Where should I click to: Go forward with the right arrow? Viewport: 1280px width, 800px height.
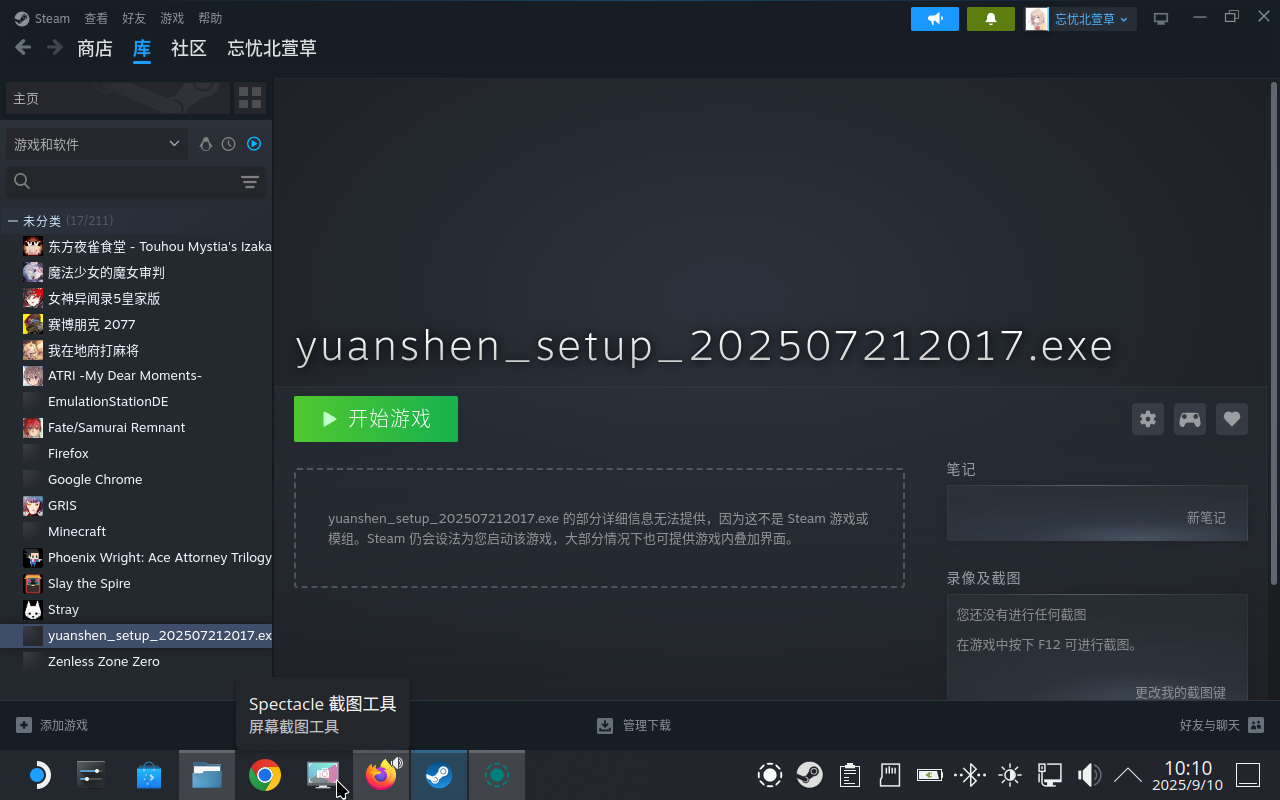point(55,47)
